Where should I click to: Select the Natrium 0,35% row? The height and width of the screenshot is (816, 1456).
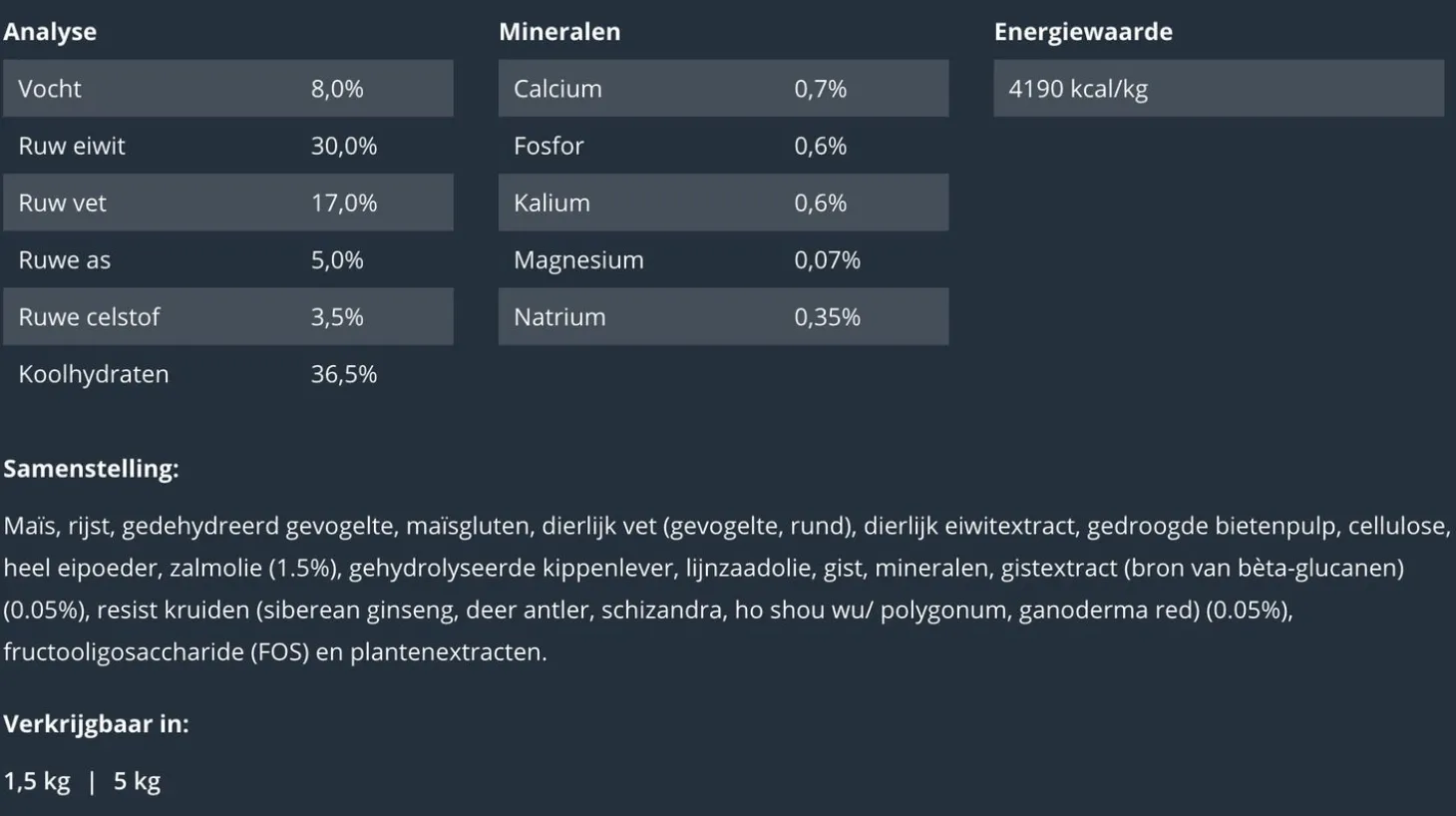[x=723, y=317]
